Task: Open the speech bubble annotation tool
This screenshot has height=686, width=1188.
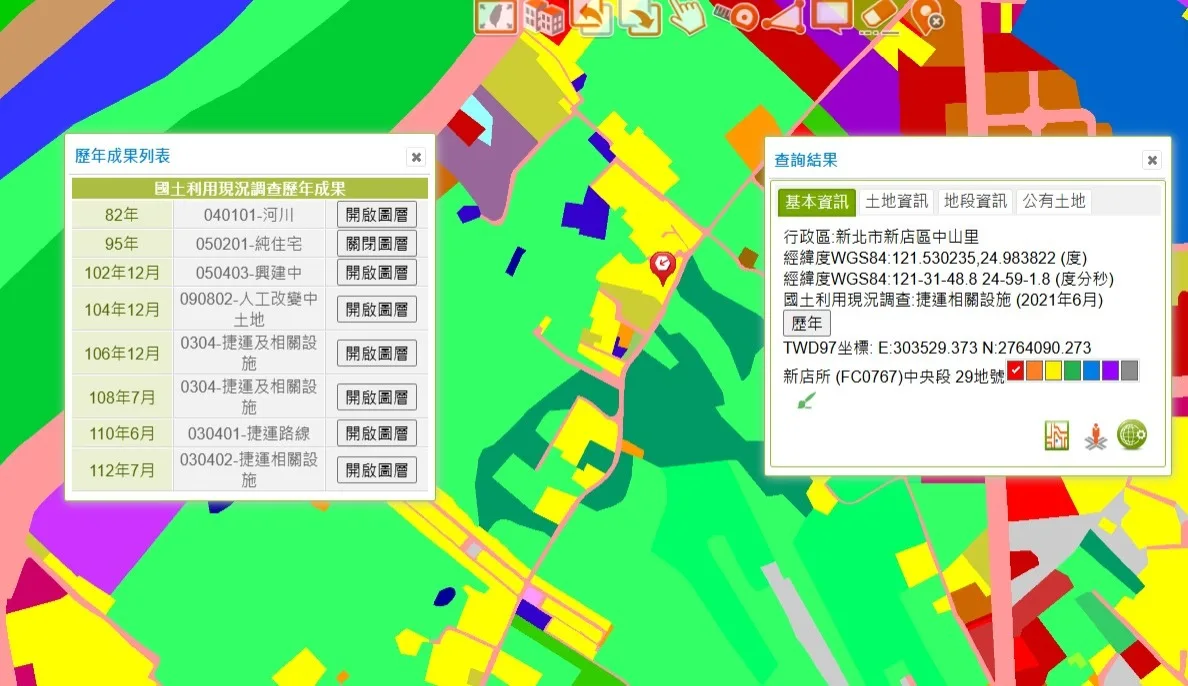Action: tap(831, 17)
